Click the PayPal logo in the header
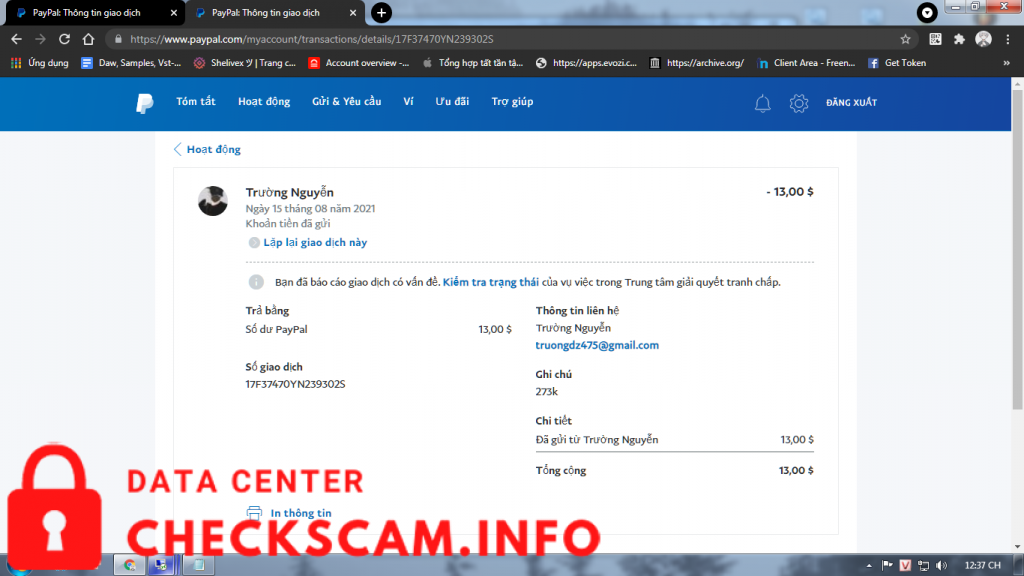This screenshot has height=576, width=1024. click(x=145, y=103)
